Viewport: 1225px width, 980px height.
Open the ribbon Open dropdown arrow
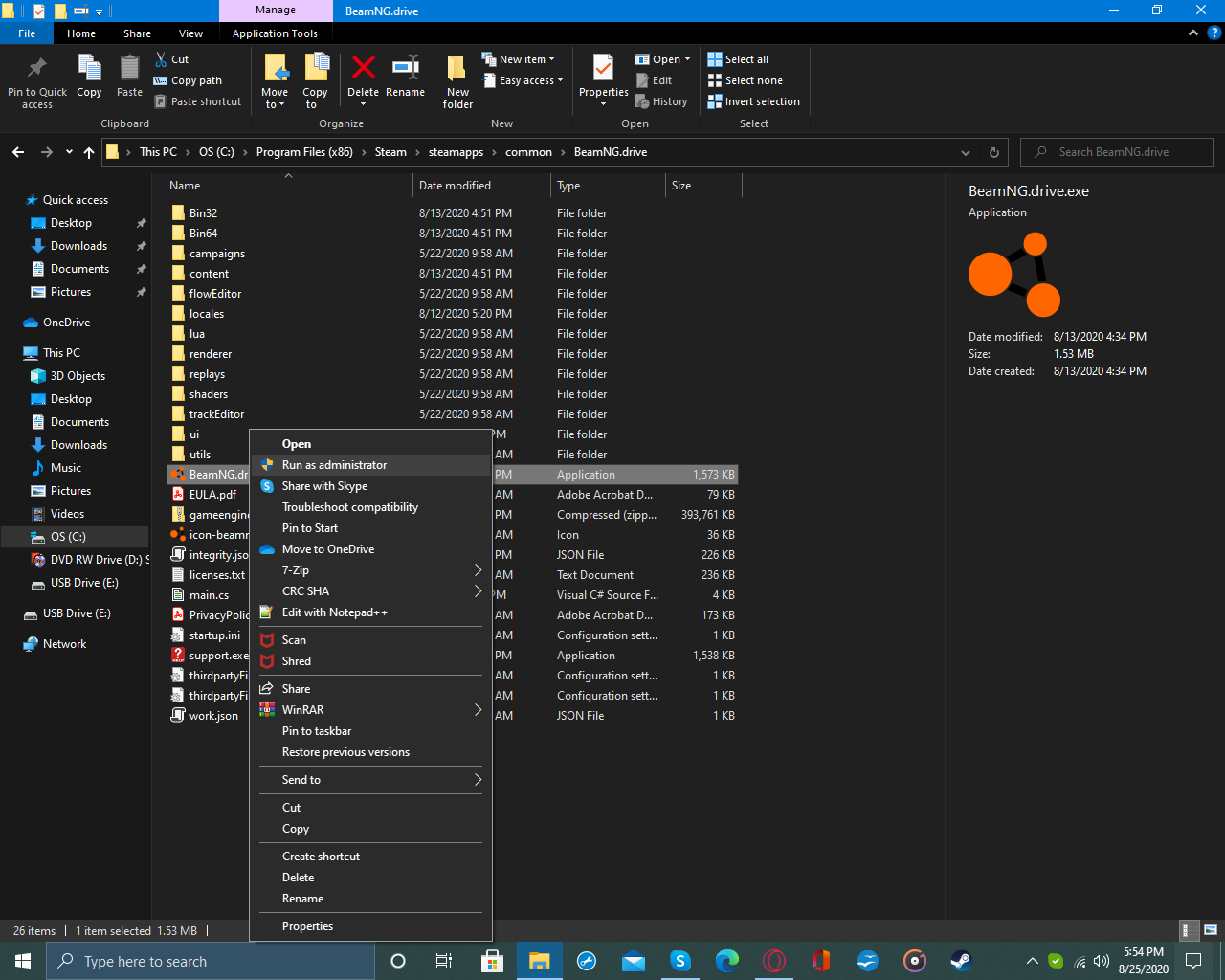click(x=687, y=59)
